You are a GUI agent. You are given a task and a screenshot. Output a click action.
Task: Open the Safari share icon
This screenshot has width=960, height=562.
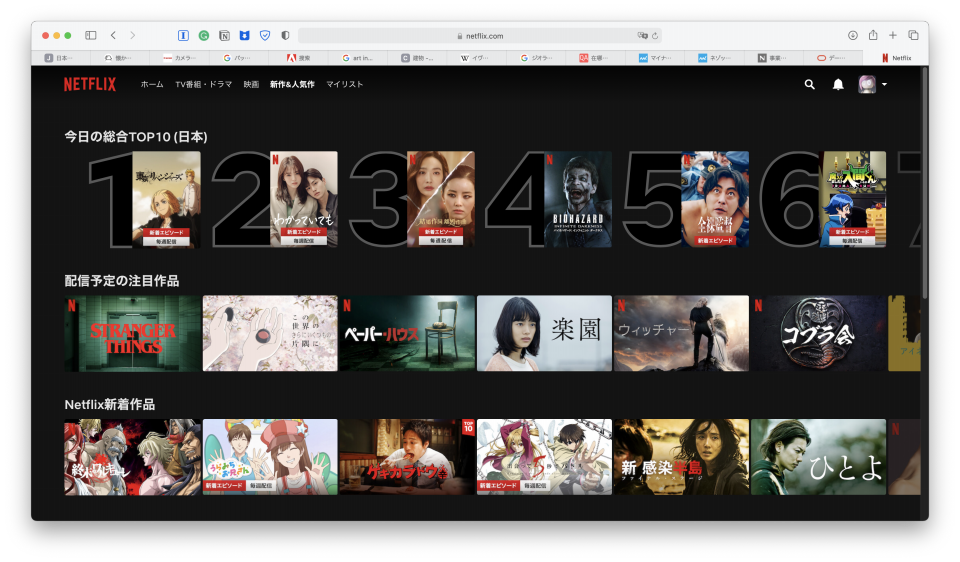pyautogui.click(x=873, y=35)
